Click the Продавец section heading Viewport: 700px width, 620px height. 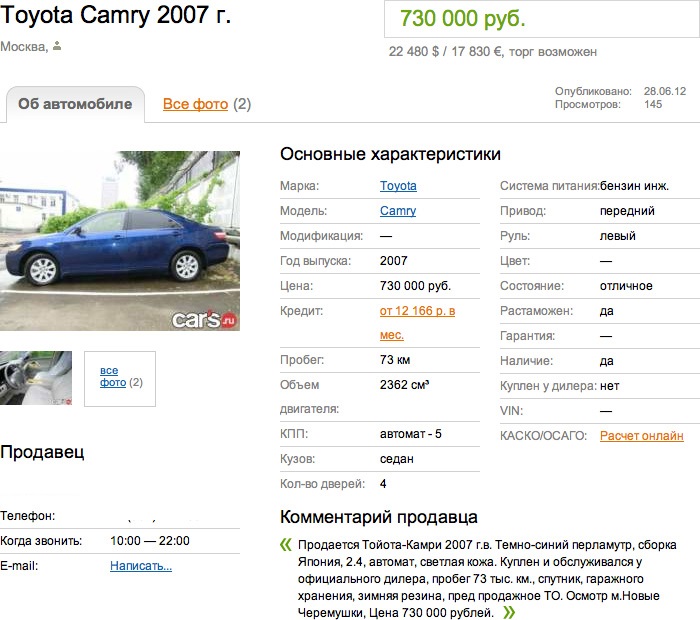click(x=42, y=452)
